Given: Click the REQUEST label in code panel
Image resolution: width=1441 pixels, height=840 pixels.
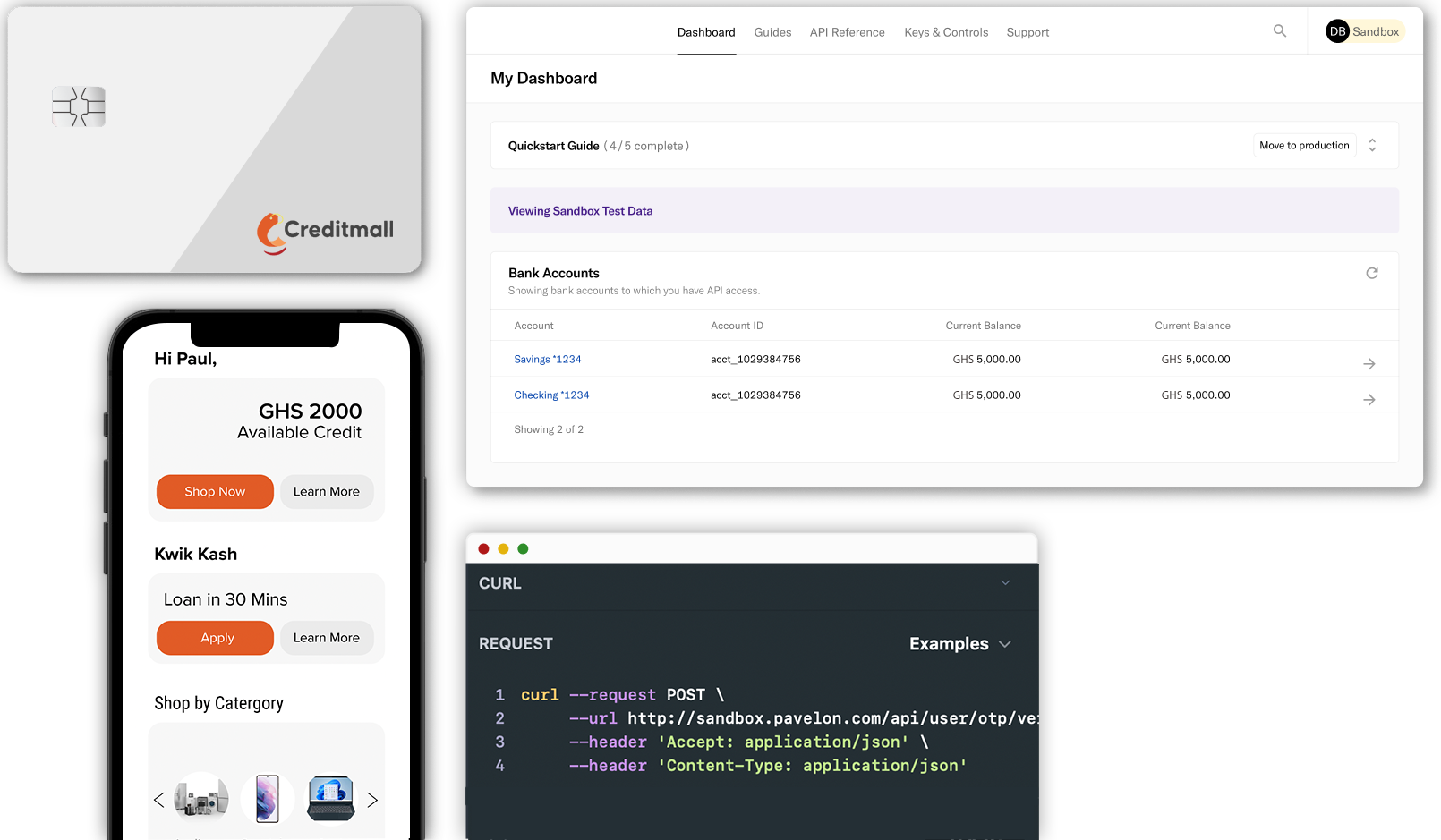Looking at the screenshot, I should [516, 643].
